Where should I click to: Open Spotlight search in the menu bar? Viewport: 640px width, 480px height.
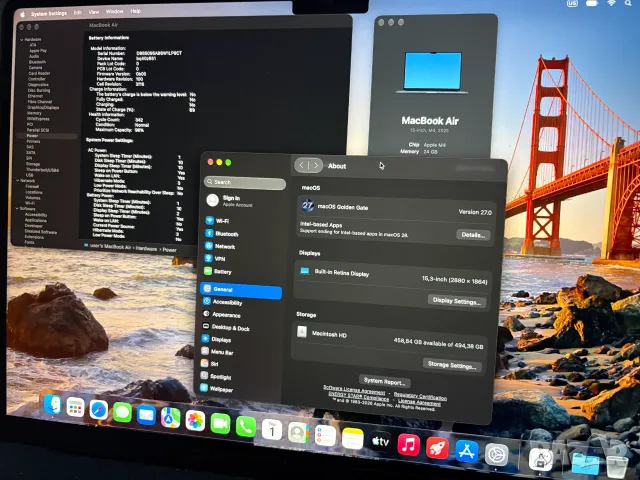(629, 3)
